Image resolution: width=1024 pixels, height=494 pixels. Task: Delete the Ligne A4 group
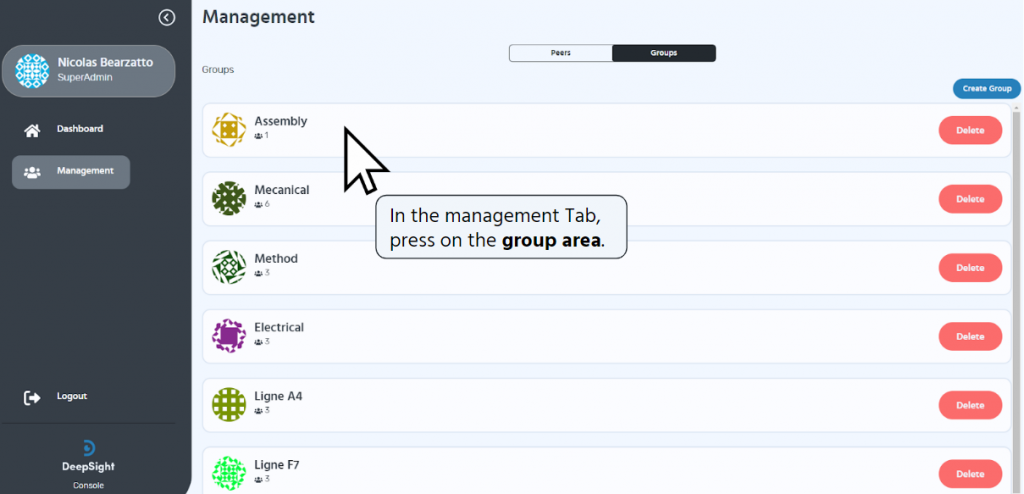970,404
